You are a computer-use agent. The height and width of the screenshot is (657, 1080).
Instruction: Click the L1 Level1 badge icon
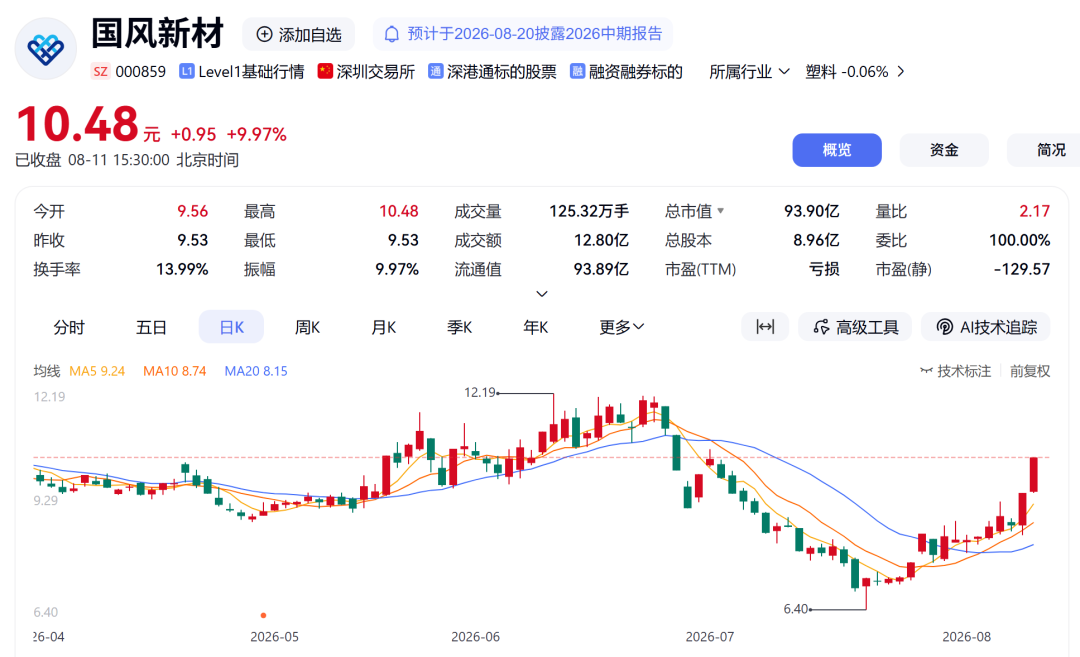click(x=187, y=72)
